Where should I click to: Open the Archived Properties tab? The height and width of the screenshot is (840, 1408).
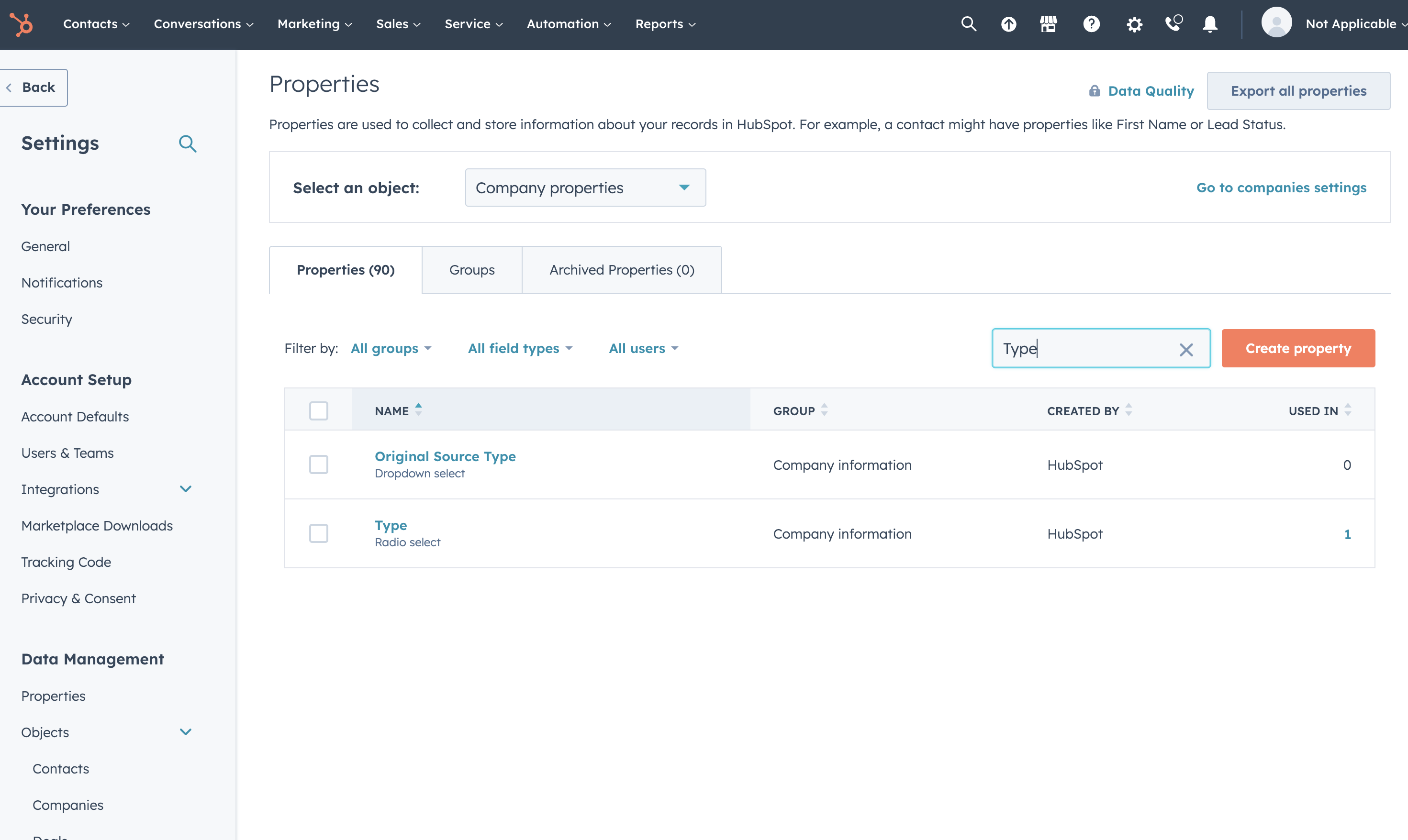622,269
